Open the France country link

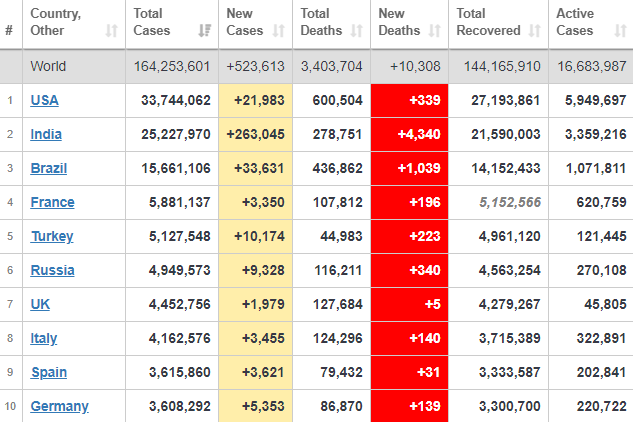click(x=52, y=202)
